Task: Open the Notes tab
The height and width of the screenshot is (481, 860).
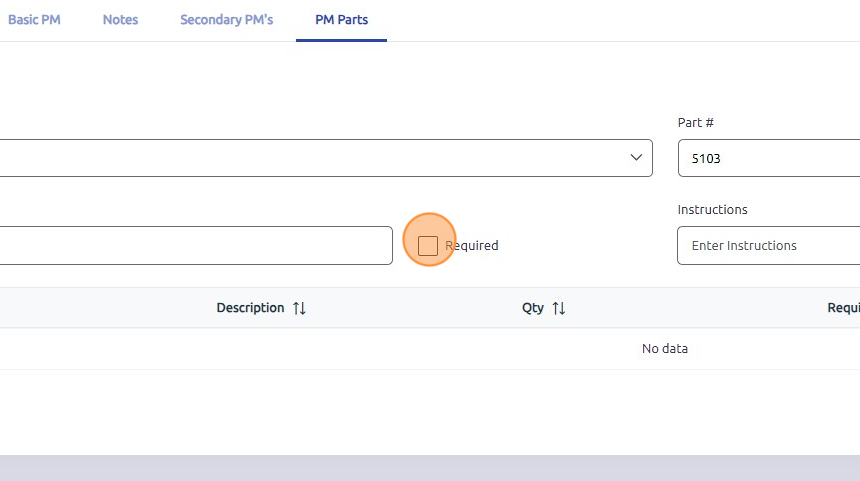Action: tap(120, 20)
